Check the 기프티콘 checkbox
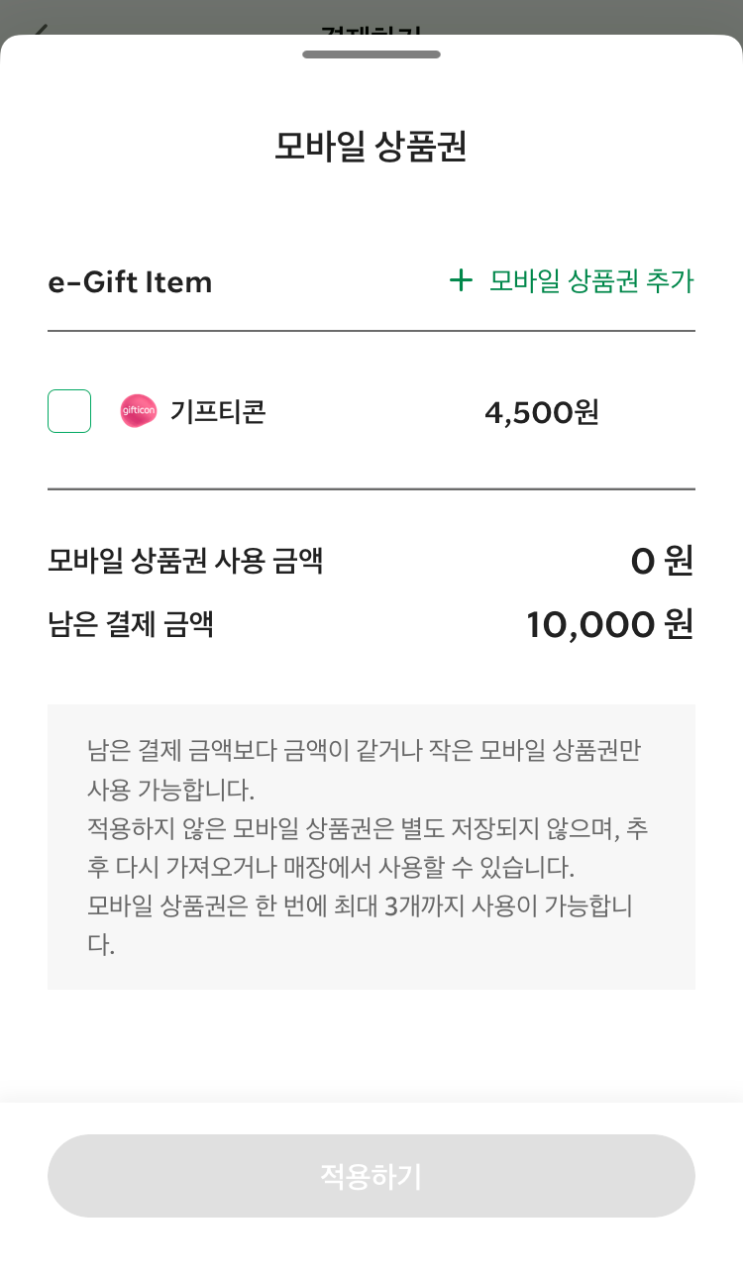Image resolution: width=743 pixels, height=1276 pixels. [69, 411]
